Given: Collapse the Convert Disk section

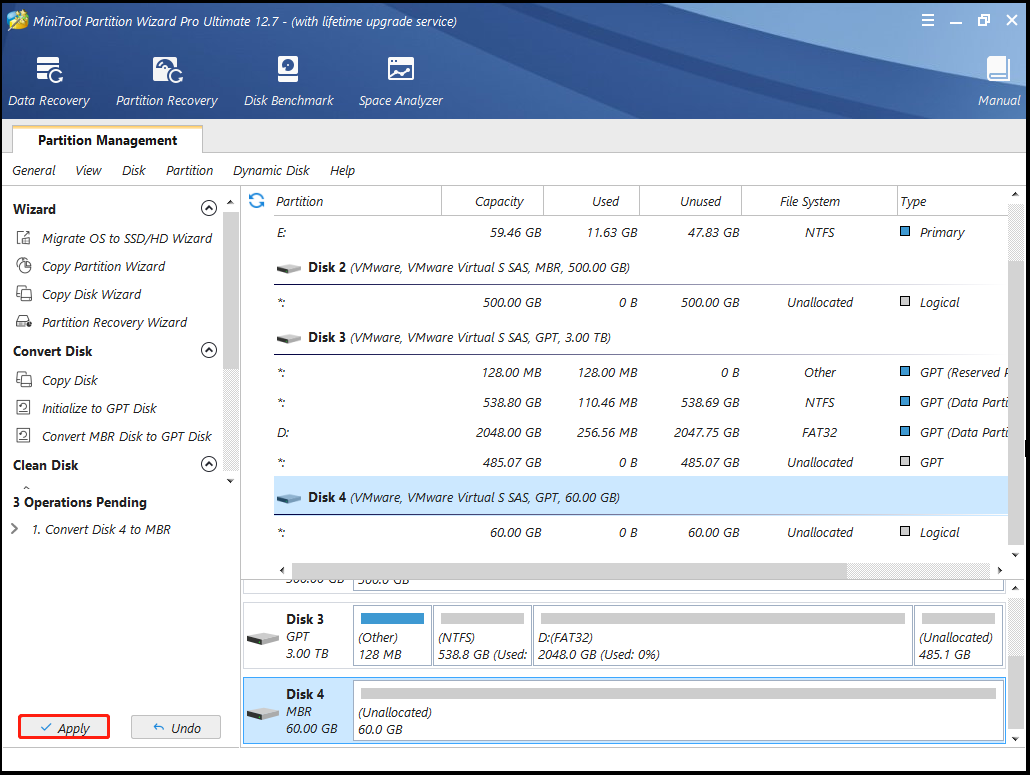Looking at the screenshot, I should point(208,350).
